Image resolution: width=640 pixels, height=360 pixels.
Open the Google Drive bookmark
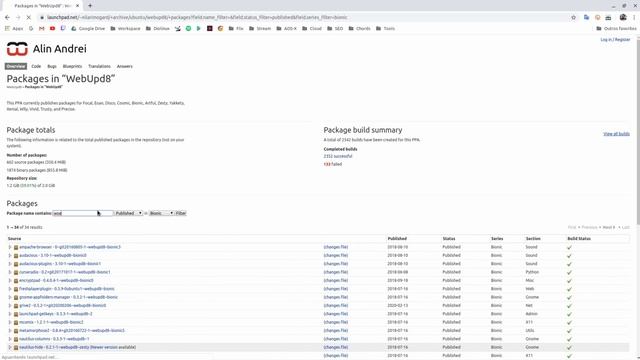(88, 29)
